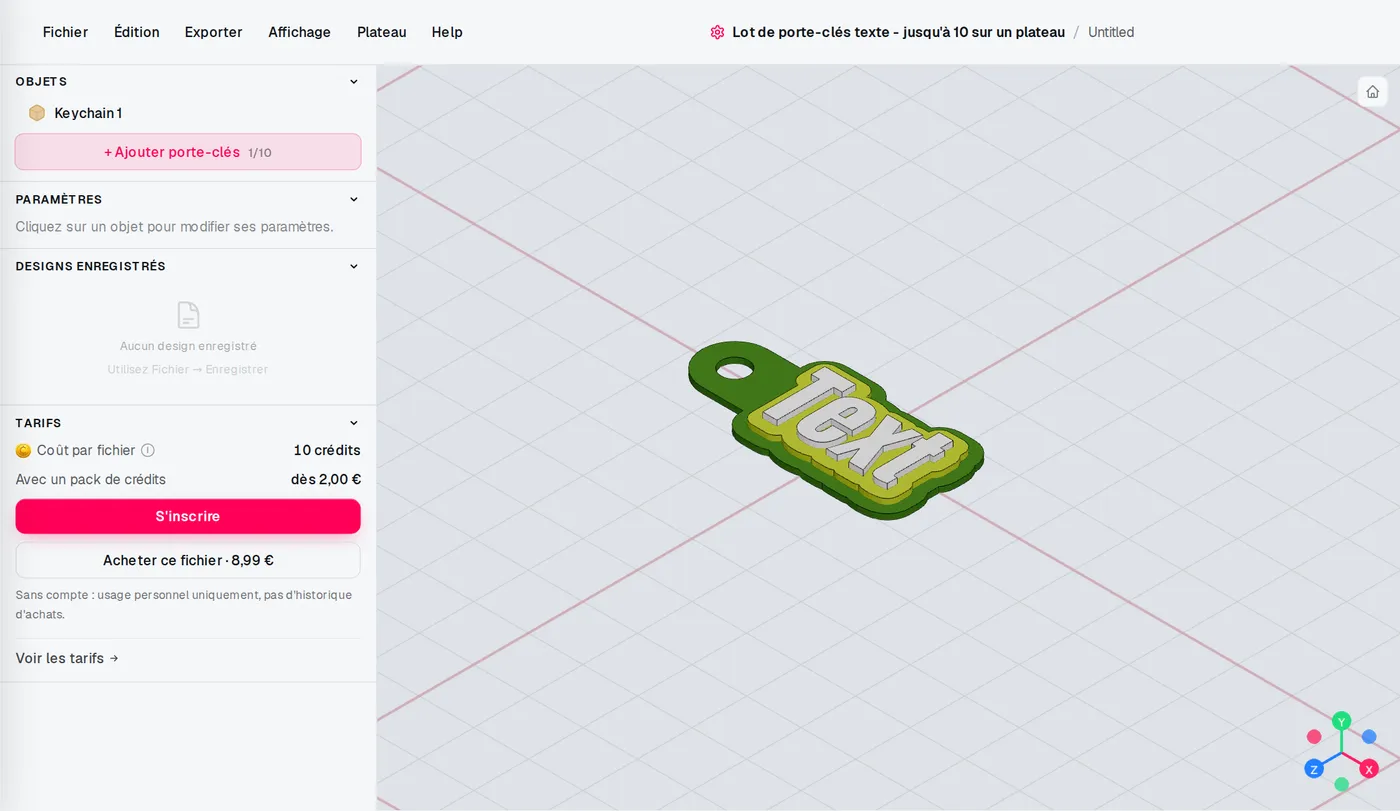Snap view to the blue Z axis
The image size is (1400, 811).
pyautogui.click(x=1314, y=769)
